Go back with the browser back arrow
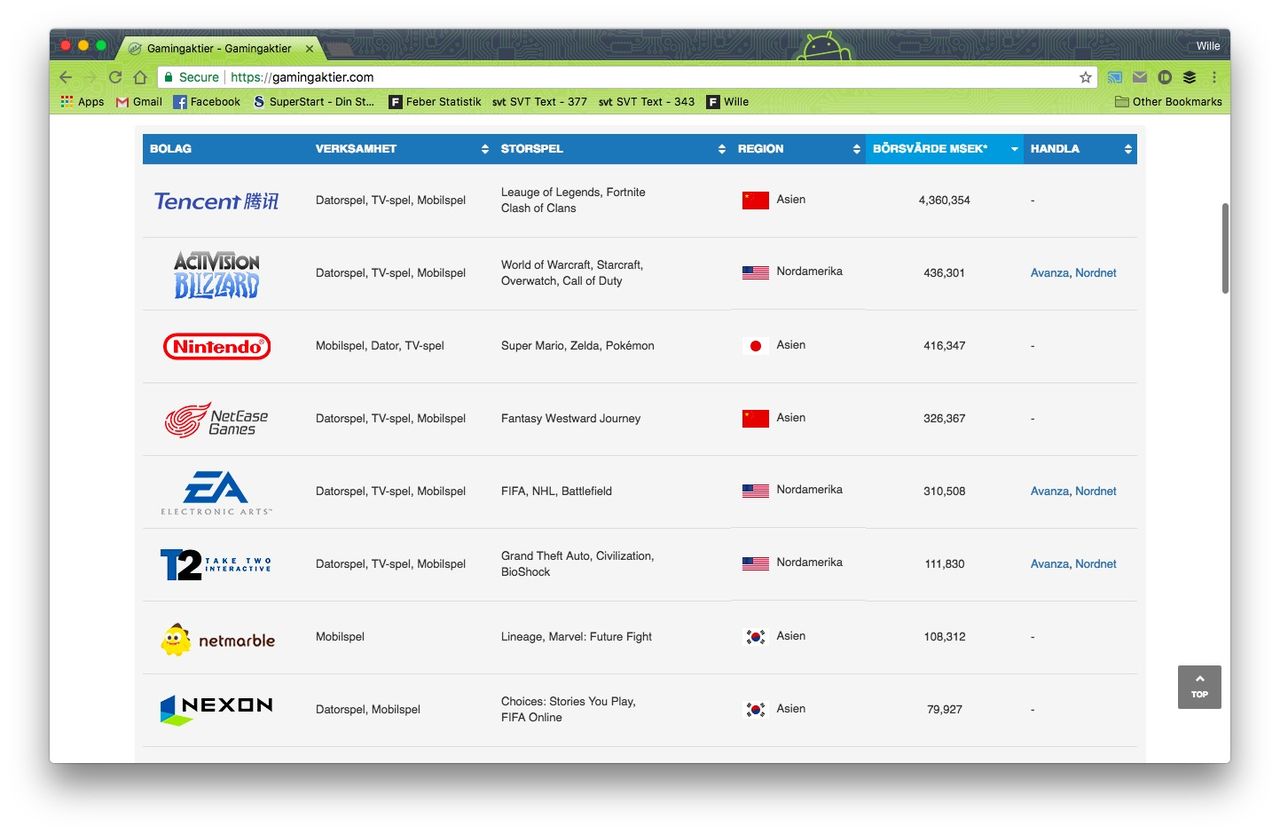Viewport: 1280px width, 834px height. 66,77
